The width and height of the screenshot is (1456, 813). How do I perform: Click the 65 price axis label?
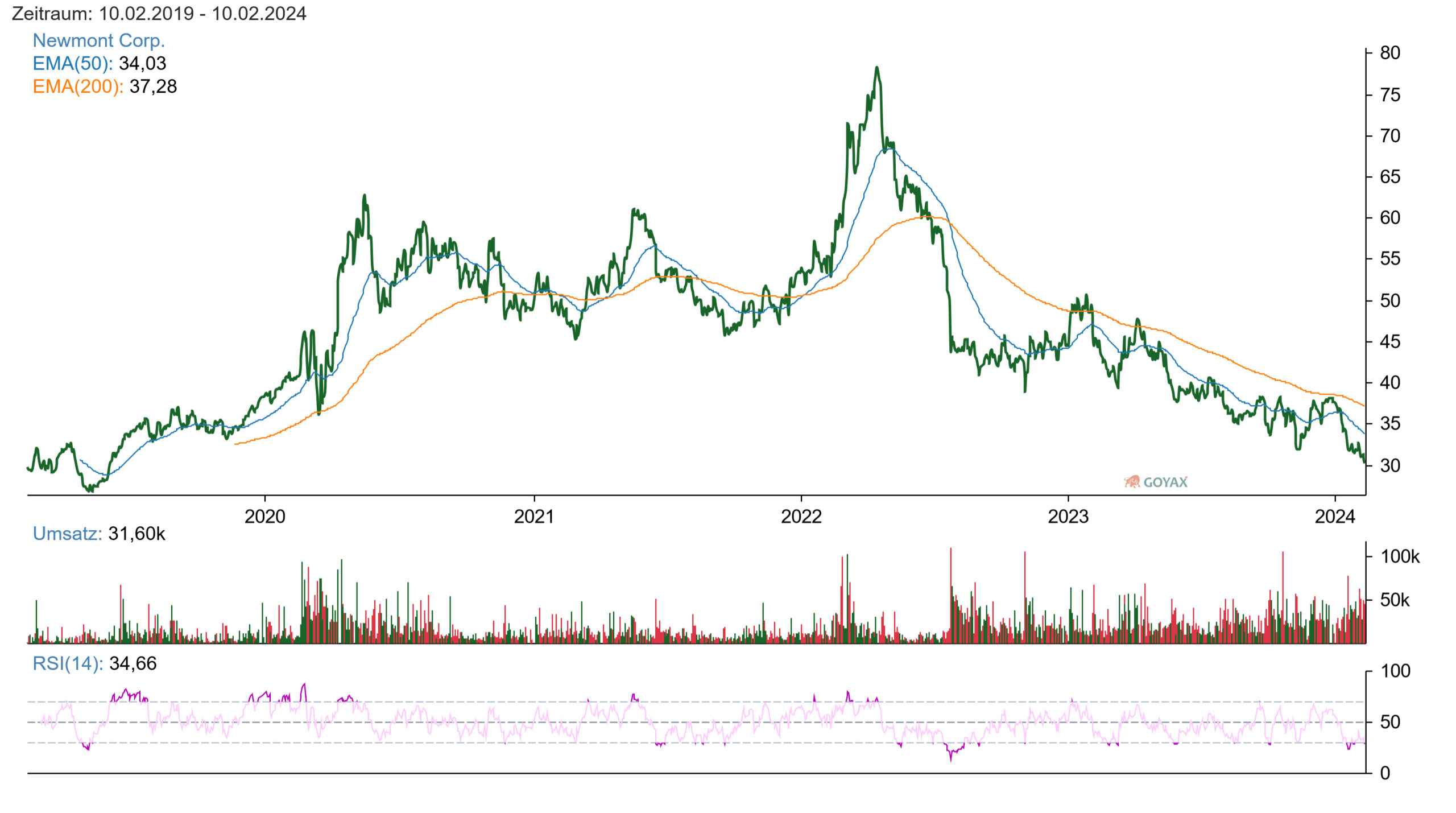[x=1390, y=177]
